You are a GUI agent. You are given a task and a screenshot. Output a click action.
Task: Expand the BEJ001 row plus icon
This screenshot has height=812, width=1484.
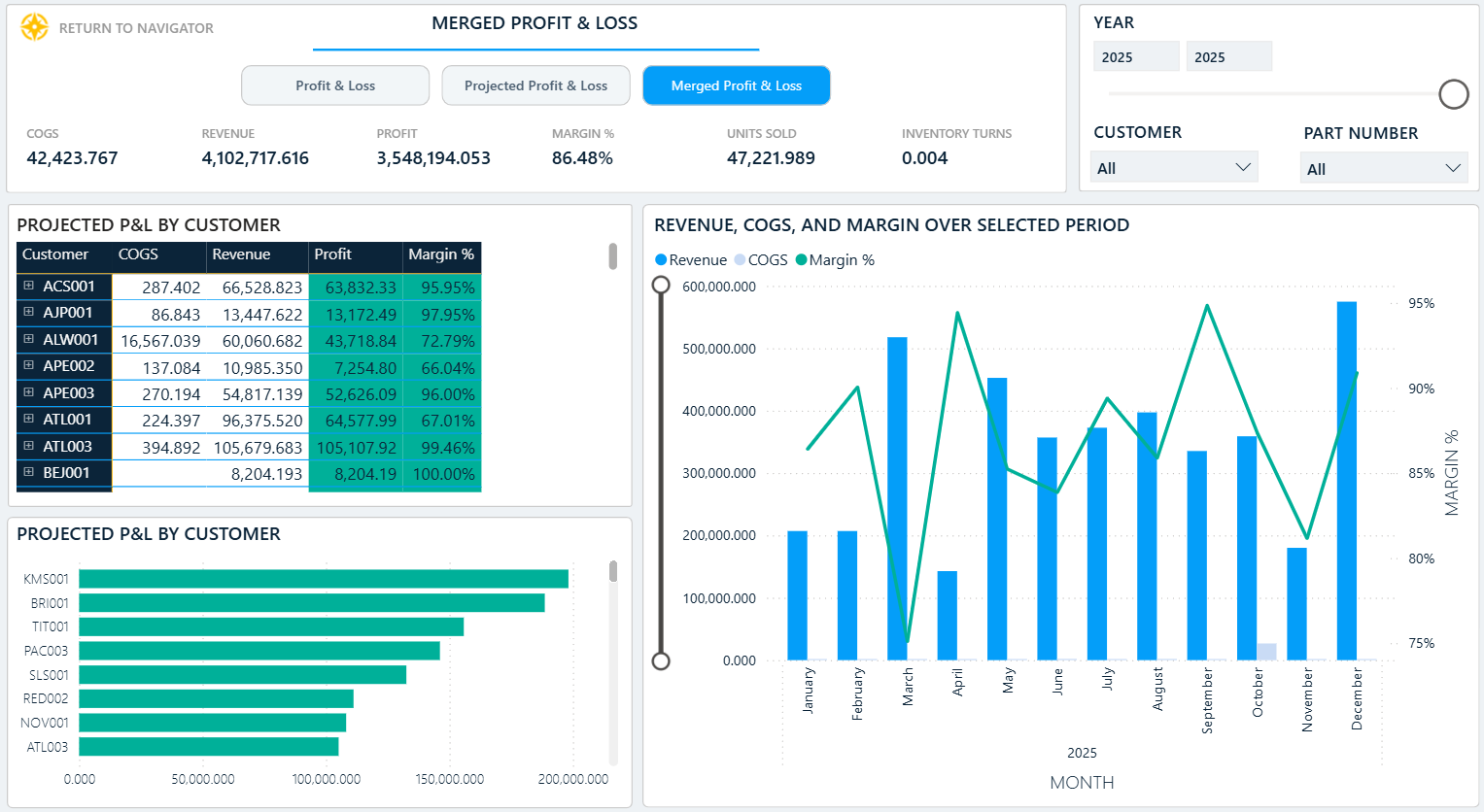click(29, 472)
